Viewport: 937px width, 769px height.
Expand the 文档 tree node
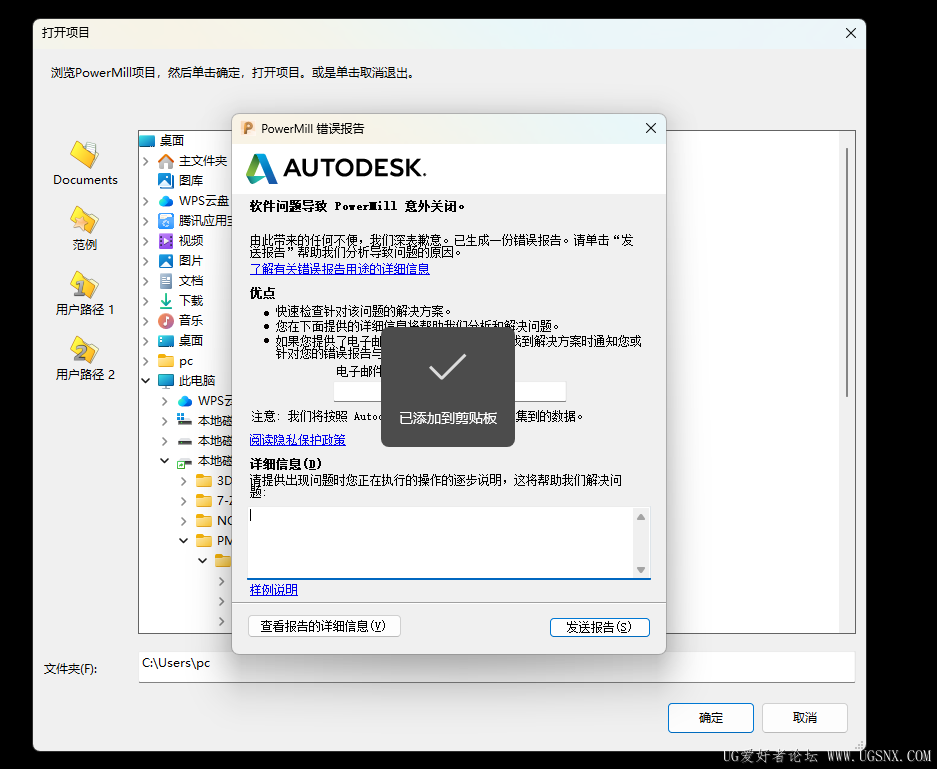point(146,281)
